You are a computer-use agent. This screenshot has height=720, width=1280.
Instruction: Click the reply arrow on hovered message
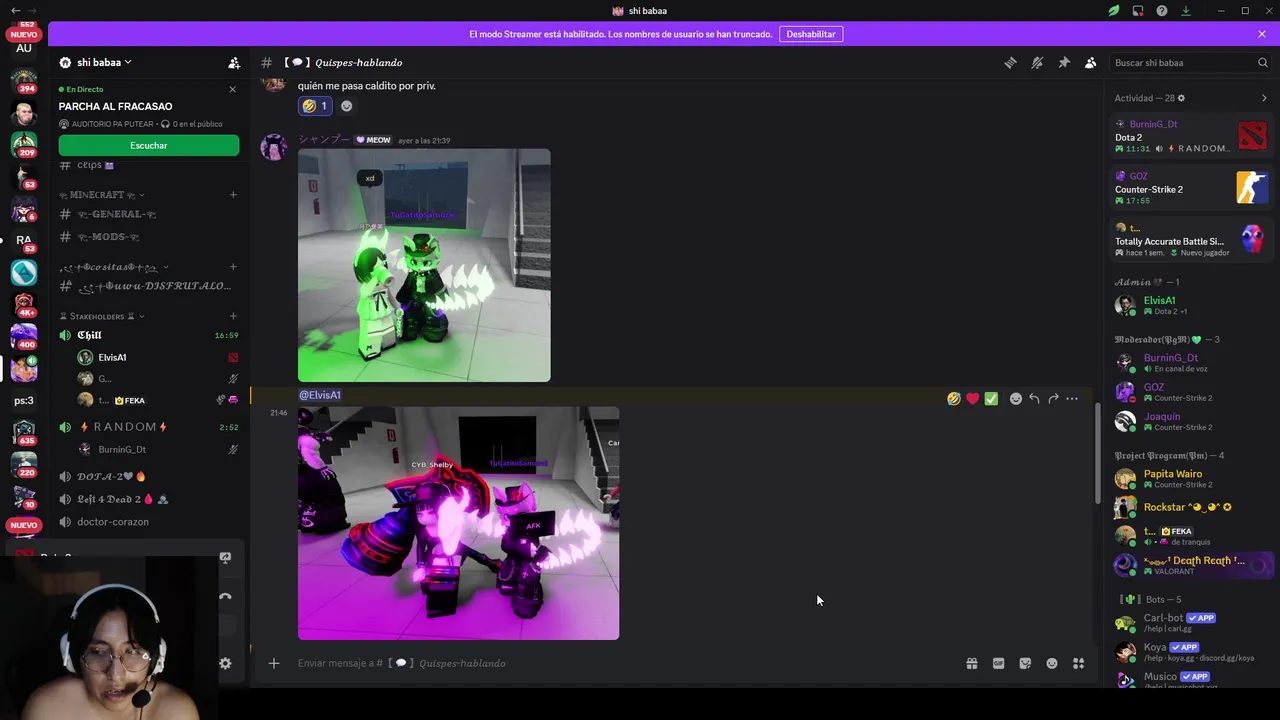(1034, 398)
